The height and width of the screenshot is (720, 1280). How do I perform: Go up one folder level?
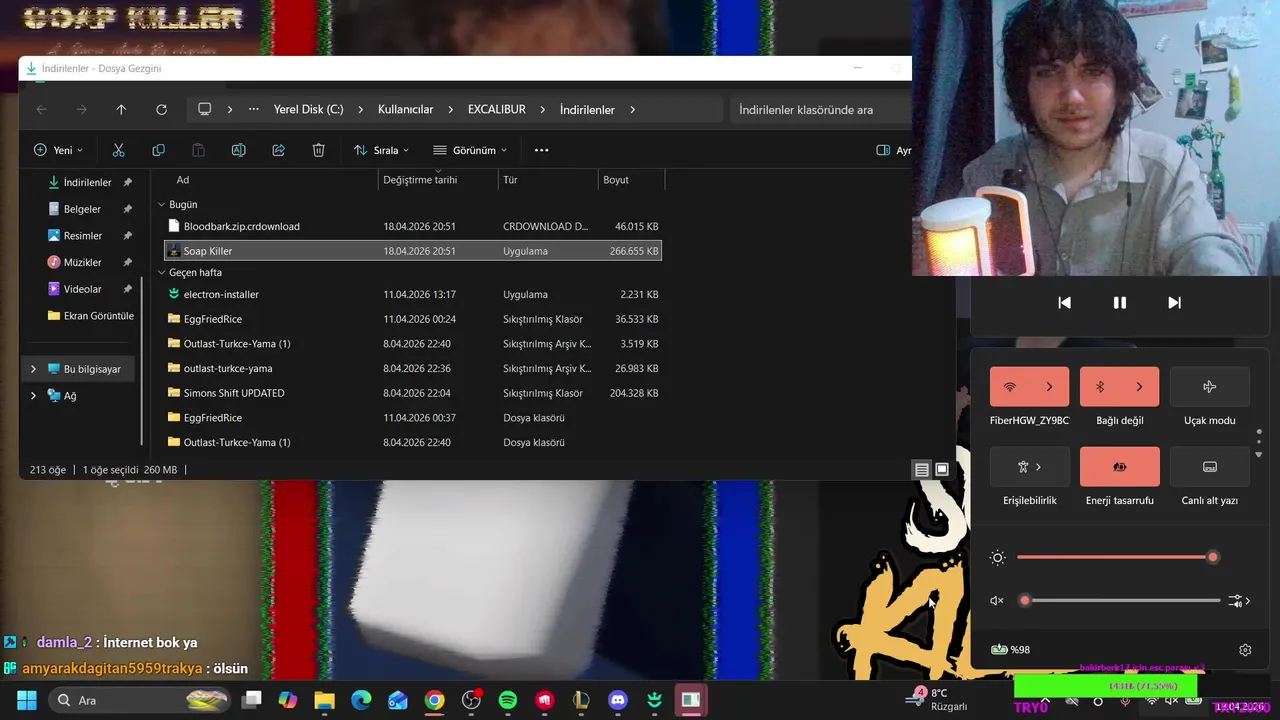point(121,110)
